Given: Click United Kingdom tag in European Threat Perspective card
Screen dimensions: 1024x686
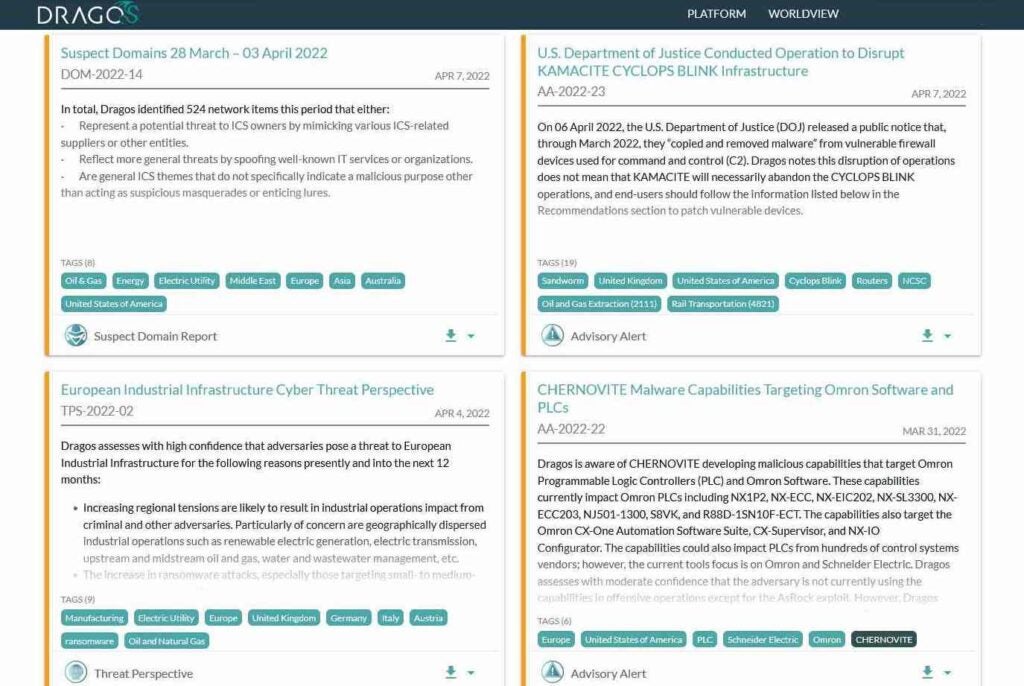Looking at the screenshot, I should (x=284, y=618).
